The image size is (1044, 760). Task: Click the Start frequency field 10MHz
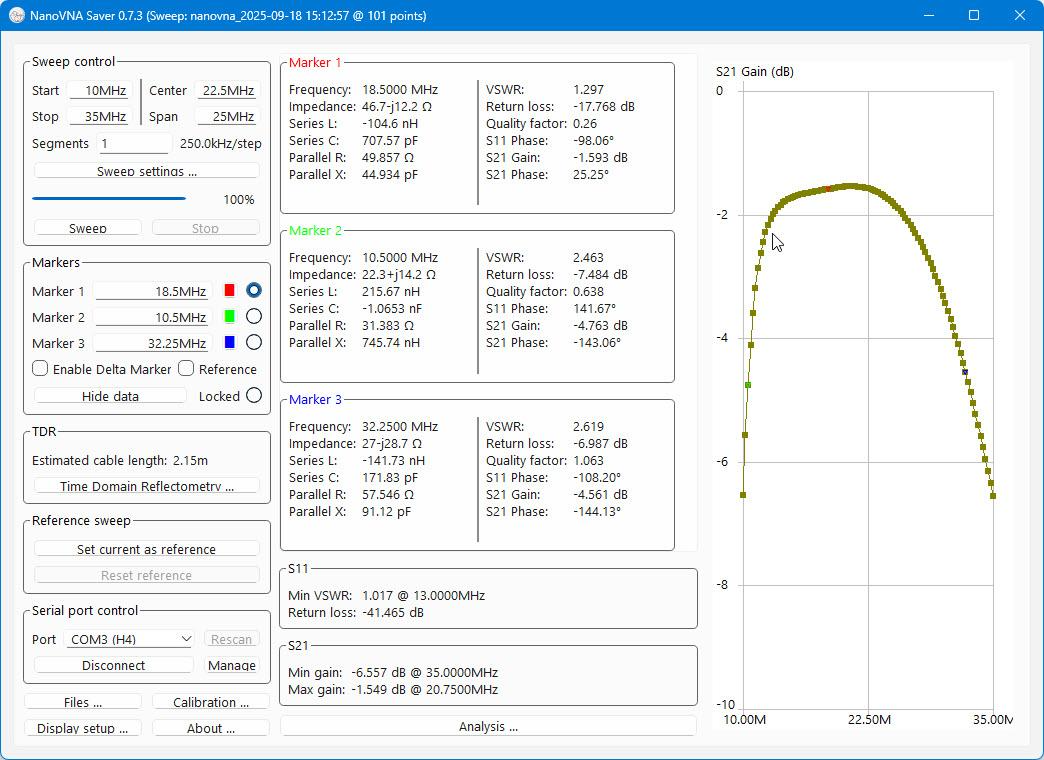99,91
